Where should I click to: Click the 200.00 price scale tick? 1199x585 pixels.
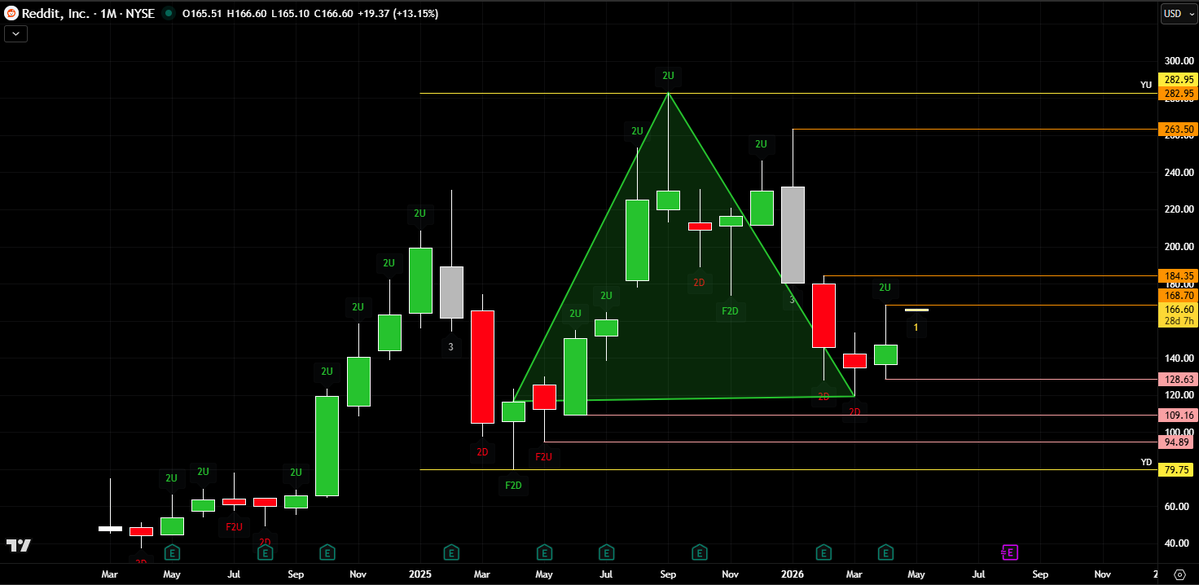[x=1177, y=246]
